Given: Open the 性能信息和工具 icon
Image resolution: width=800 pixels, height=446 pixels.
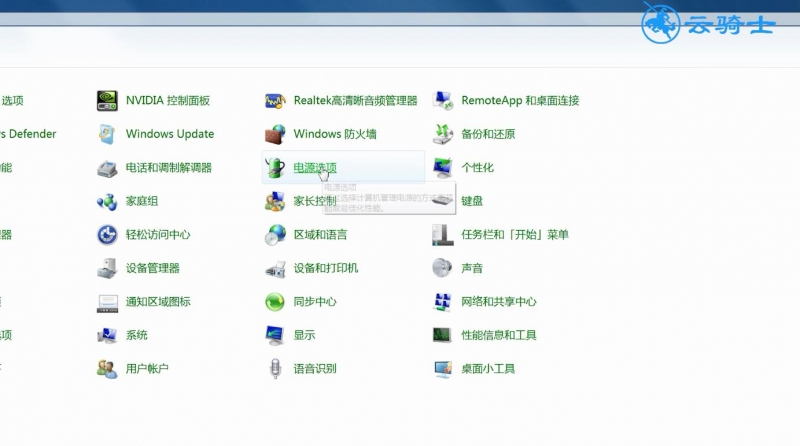Looking at the screenshot, I should pos(443,335).
